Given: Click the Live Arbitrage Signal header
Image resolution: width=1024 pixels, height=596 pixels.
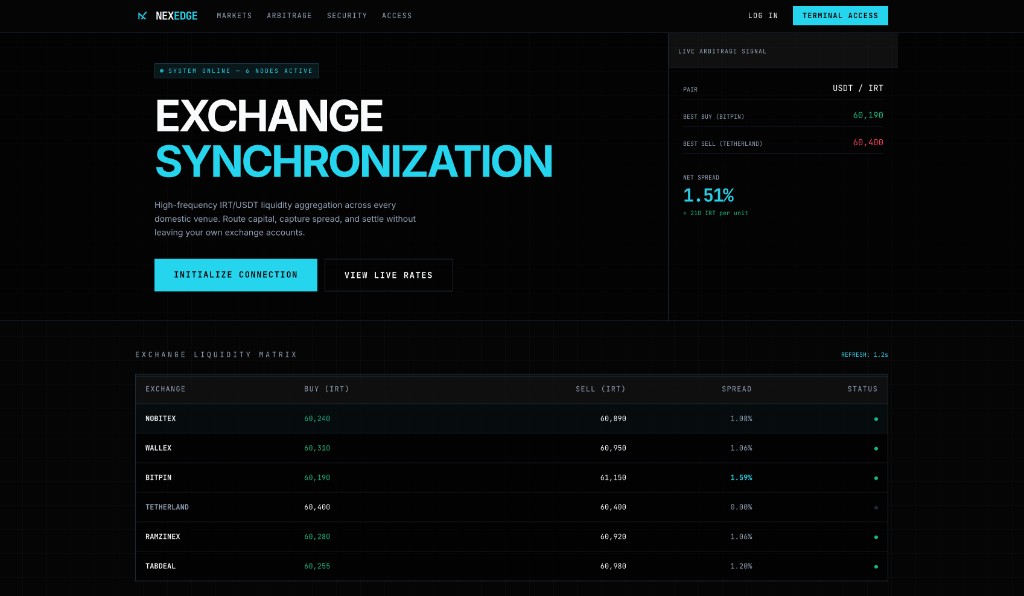Looking at the screenshot, I should (722, 51).
